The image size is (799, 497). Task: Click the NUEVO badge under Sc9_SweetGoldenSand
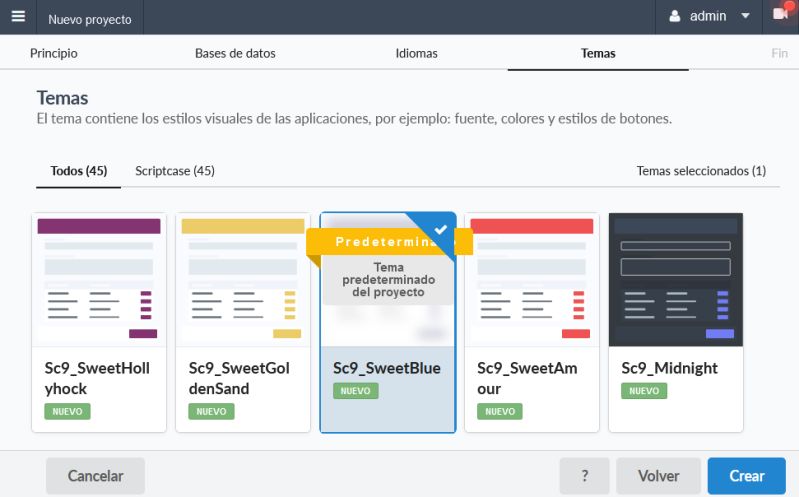click(211, 411)
